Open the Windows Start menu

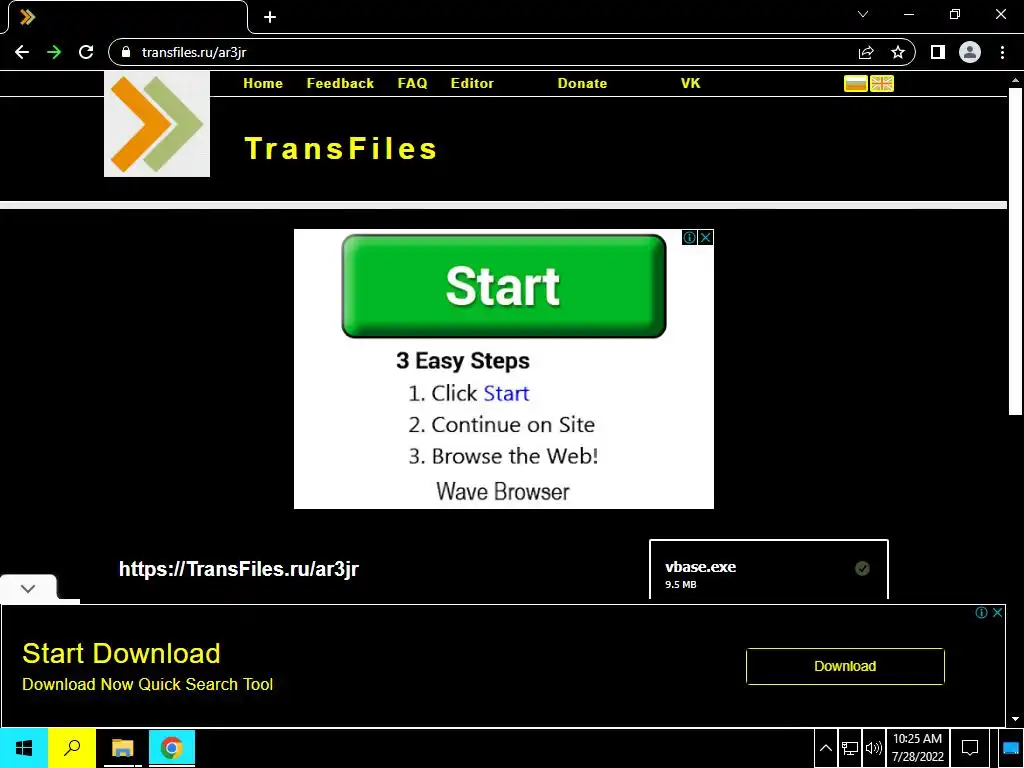pyautogui.click(x=24, y=748)
